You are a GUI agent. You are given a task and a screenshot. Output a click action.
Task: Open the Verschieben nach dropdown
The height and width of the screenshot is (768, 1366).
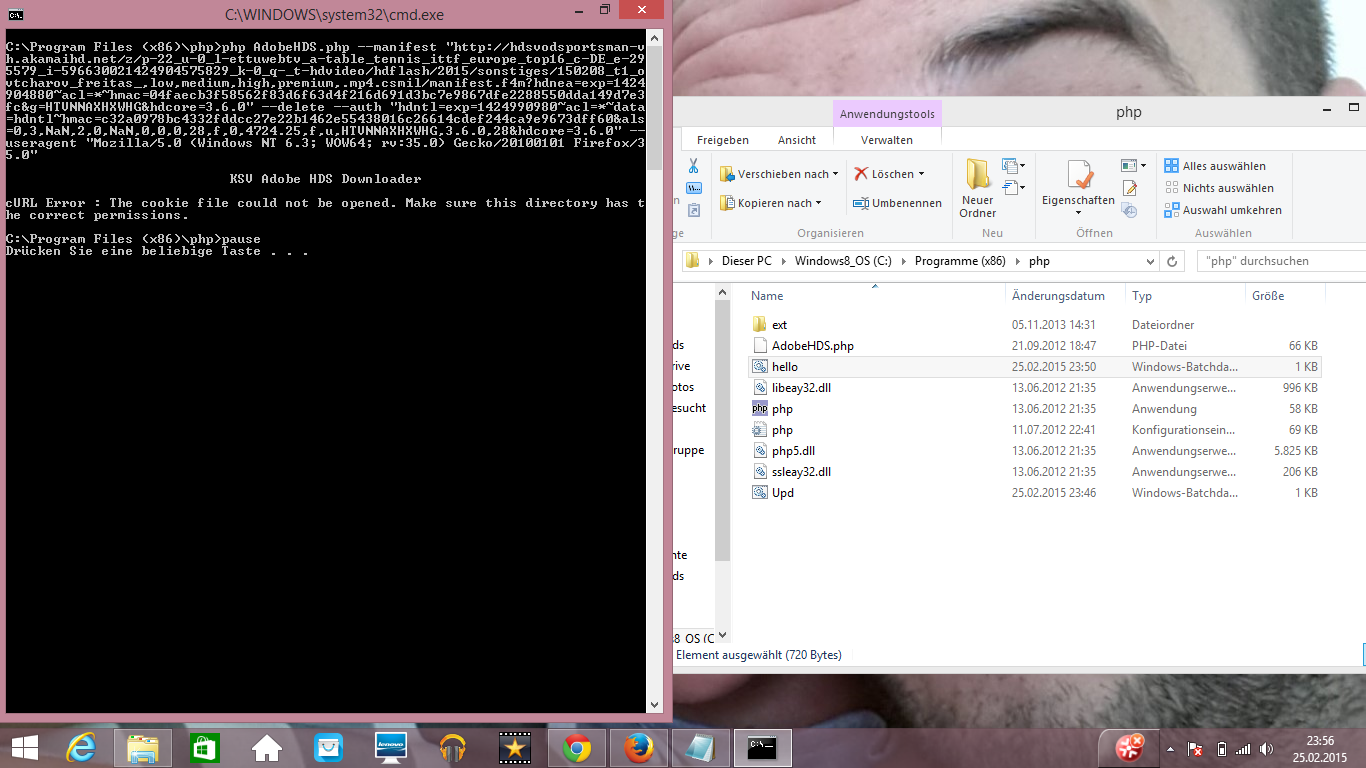pos(780,174)
